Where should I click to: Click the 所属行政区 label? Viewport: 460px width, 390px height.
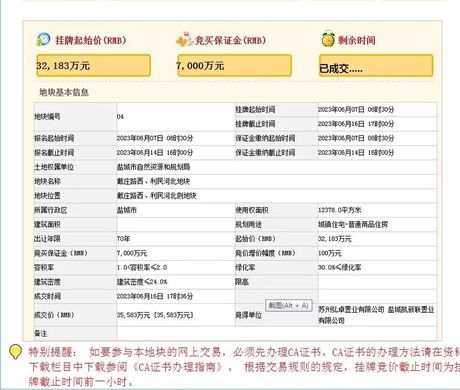51,210
